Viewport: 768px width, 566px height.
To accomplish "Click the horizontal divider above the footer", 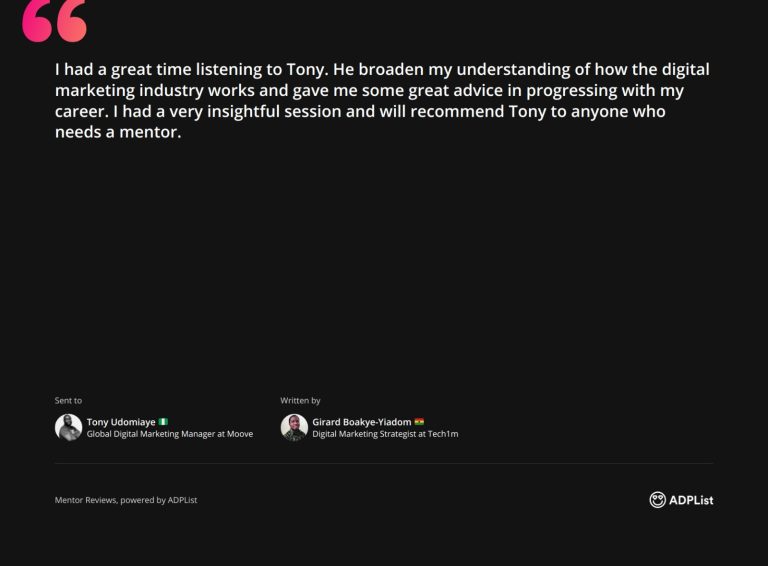I will 384,464.
